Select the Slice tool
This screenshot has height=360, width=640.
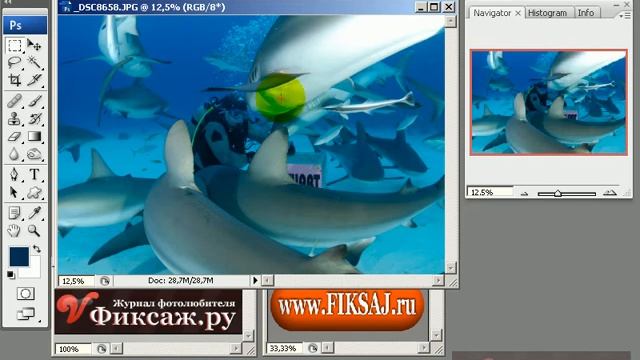click(x=34, y=79)
